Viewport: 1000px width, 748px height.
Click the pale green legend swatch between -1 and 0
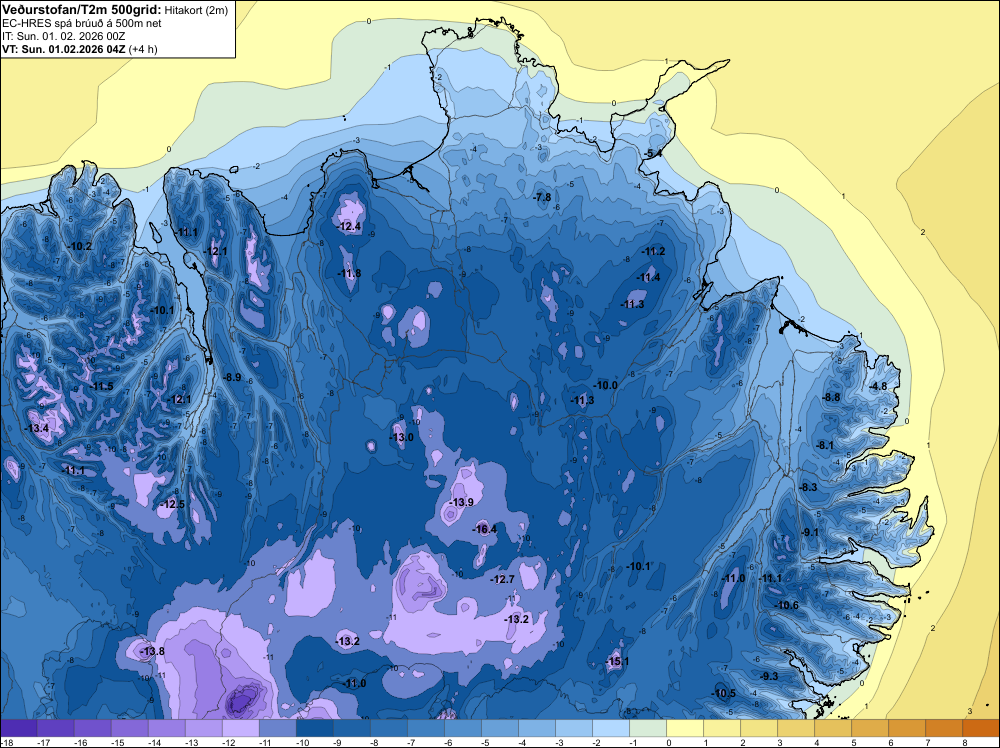pyautogui.click(x=648, y=728)
